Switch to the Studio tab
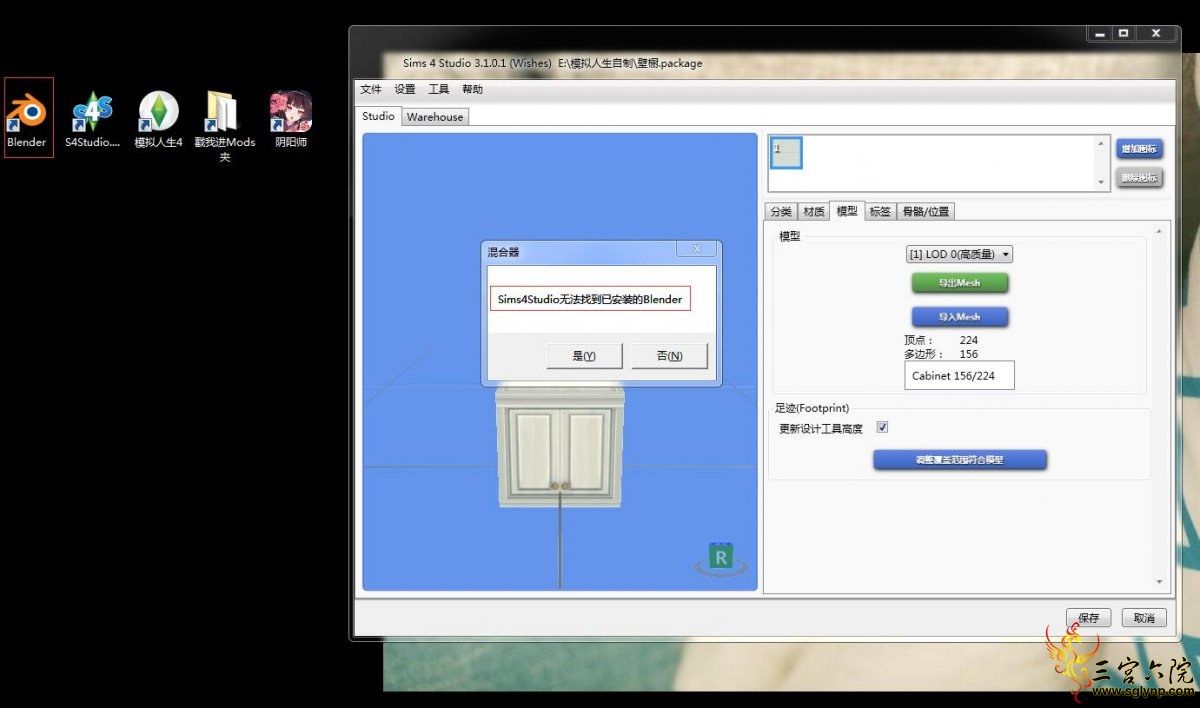Image resolution: width=1200 pixels, height=708 pixels. [378, 116]
